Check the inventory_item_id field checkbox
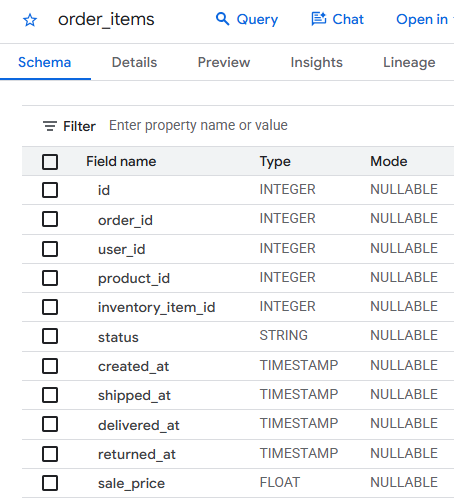Image resolution: width=454 pixels, height=501 pixels. click(x=50, y=307)
